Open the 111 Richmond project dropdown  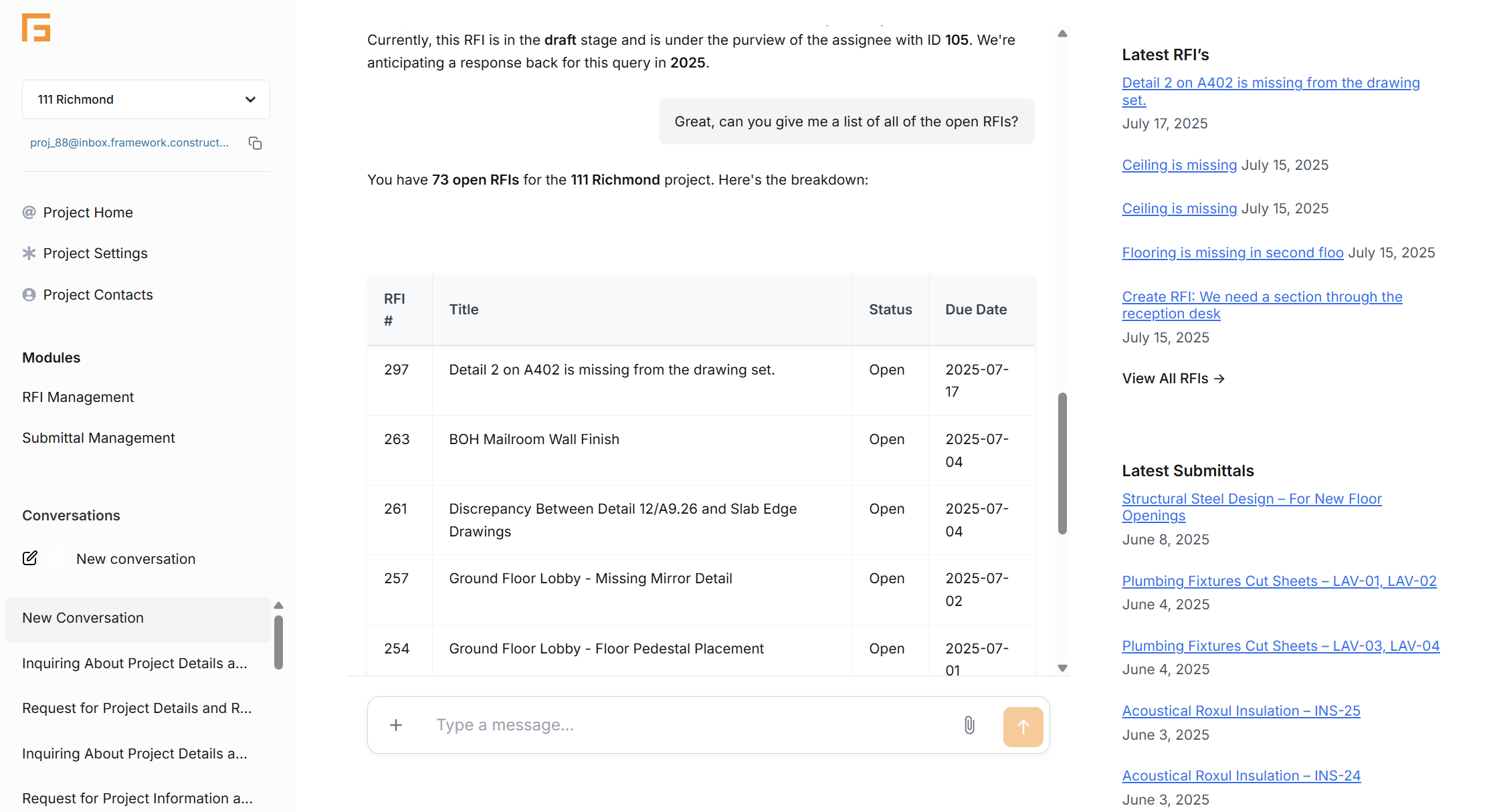[146, 100]
